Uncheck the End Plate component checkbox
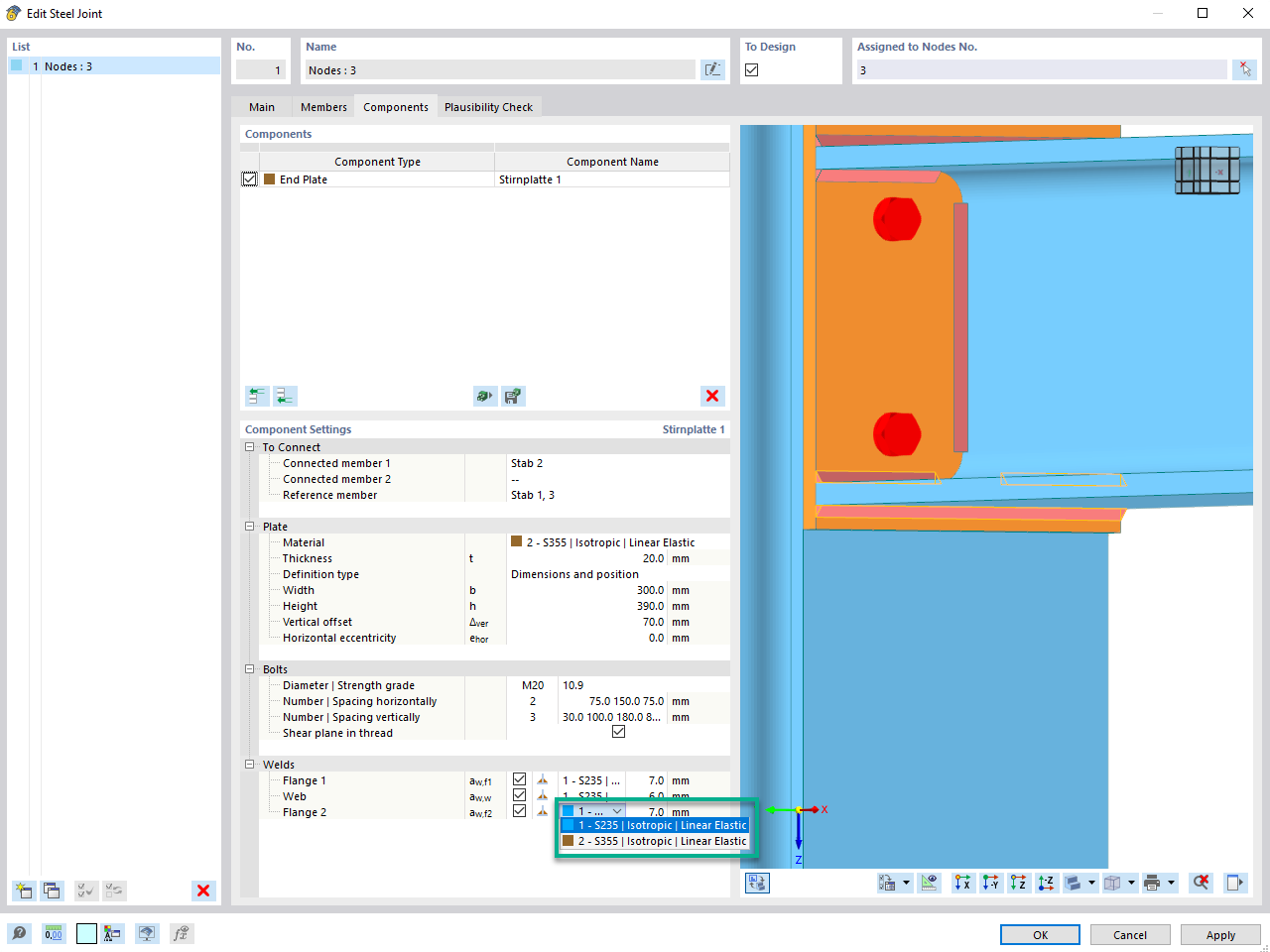This screenshot has height=952, width=1270. click(x=250, y=179)
